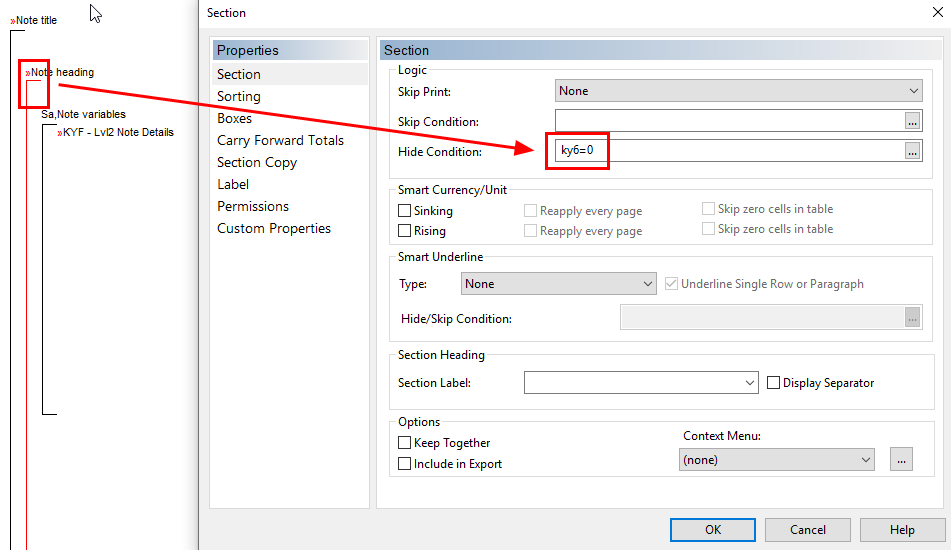951x550 pixels.
Task: Enable the Rising checkbox
Action: 405,230
